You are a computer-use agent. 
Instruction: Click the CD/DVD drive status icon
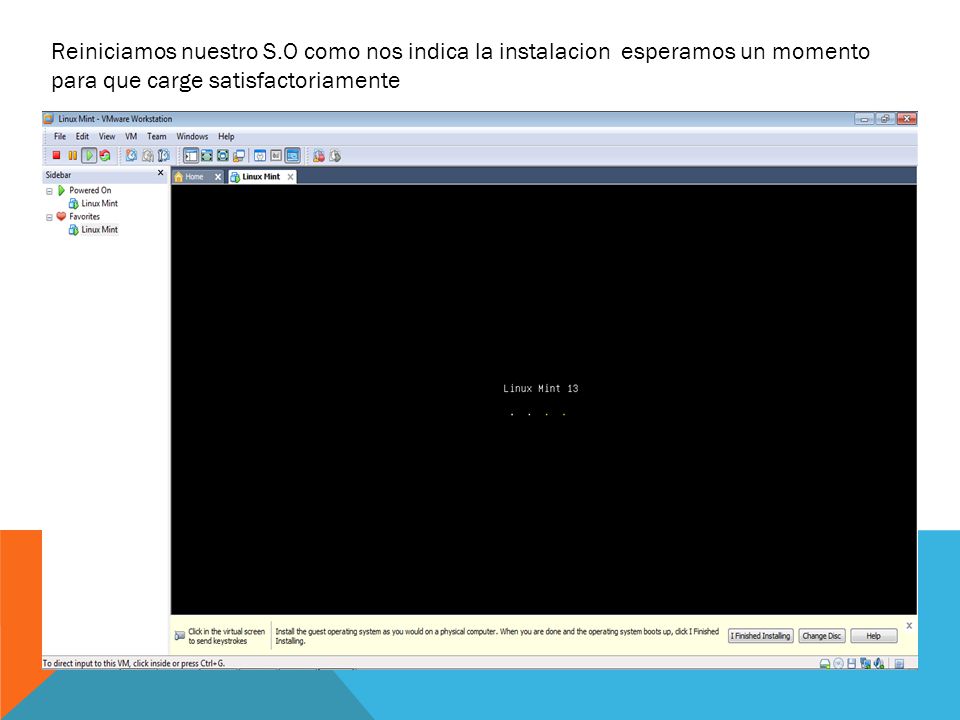tap(839, 664)
